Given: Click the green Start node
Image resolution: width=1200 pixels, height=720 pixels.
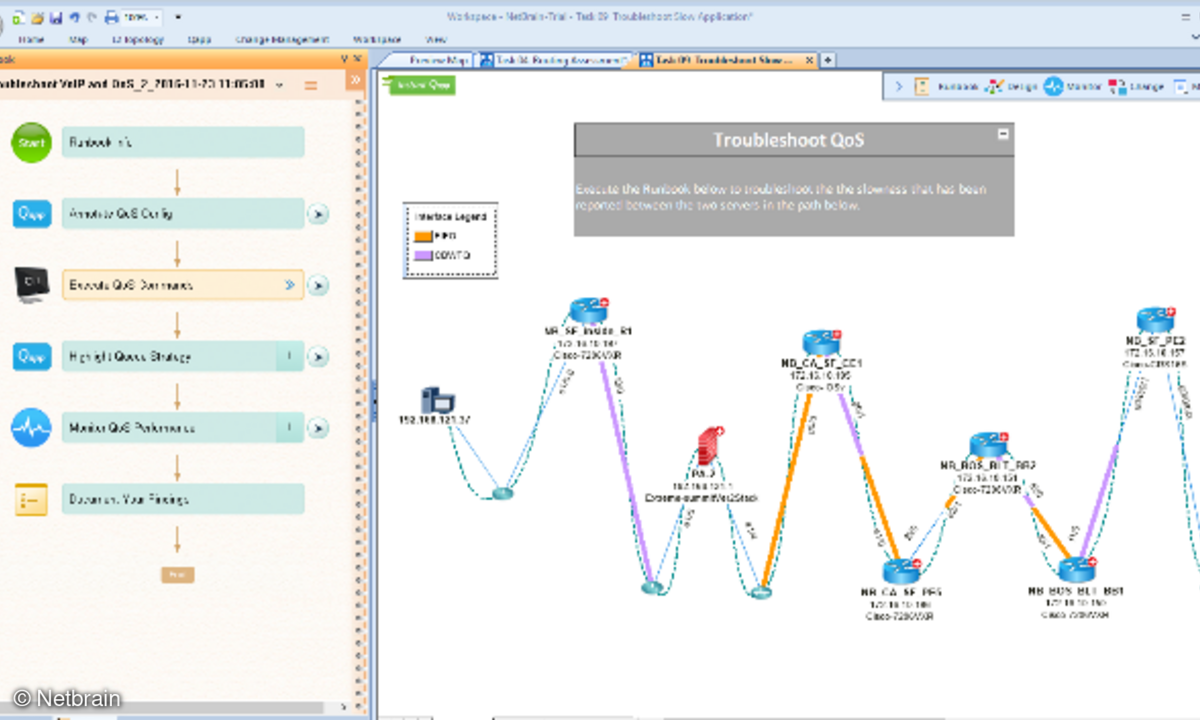Looking at the screenshot, I should coord(31,143).
